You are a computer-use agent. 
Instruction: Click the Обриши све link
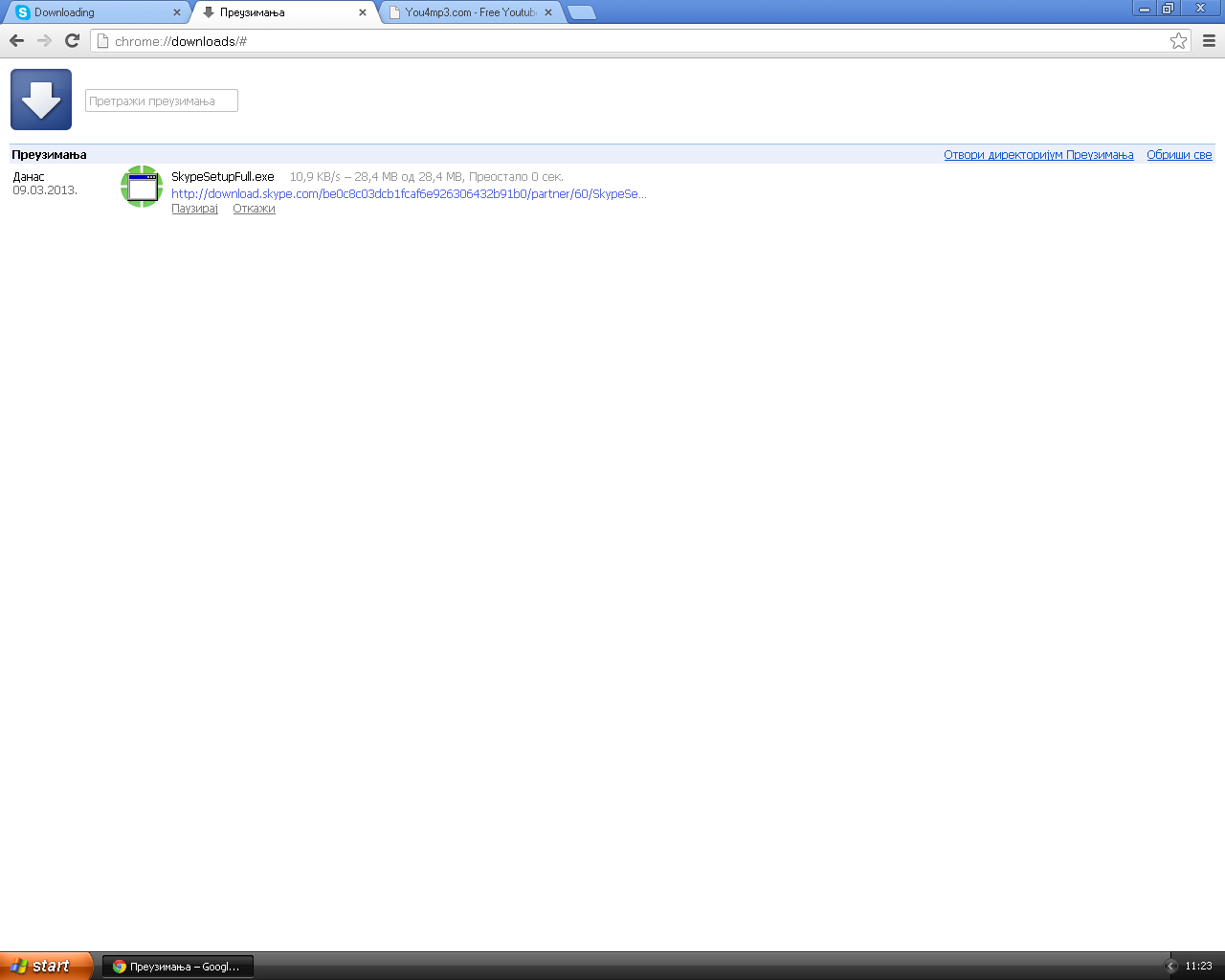coord(1179,155)
